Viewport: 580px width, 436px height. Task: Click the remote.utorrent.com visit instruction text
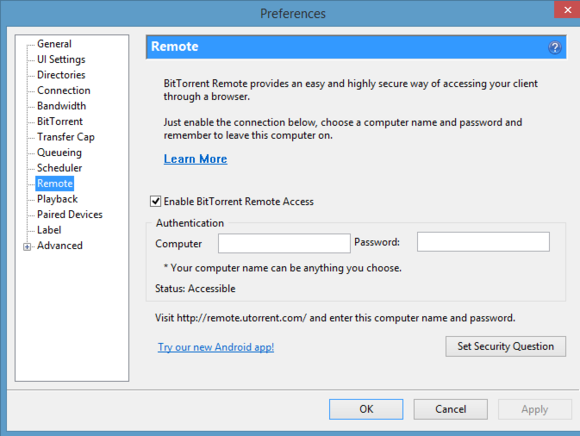[335, 318]
